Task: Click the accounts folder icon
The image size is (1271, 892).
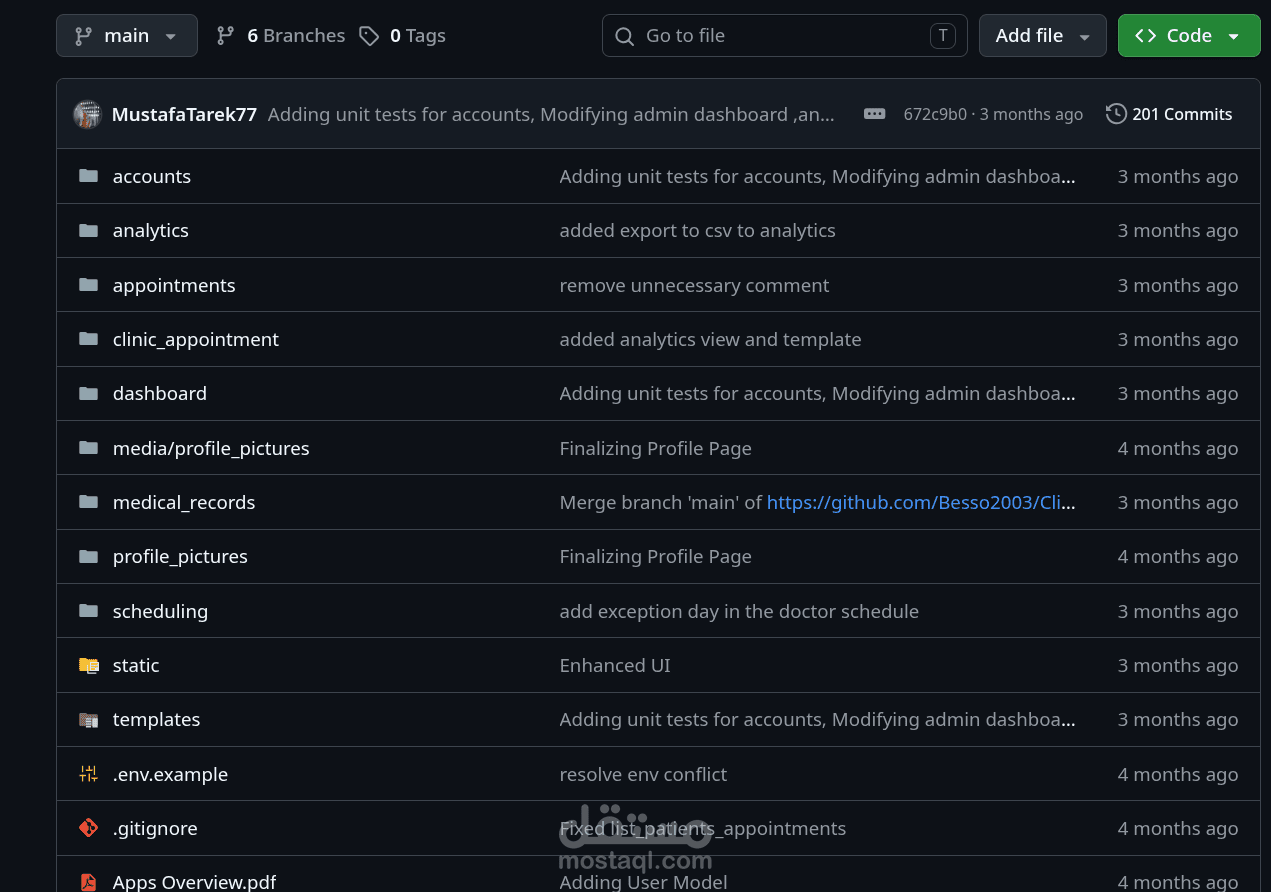Action: tap(89, 176)
